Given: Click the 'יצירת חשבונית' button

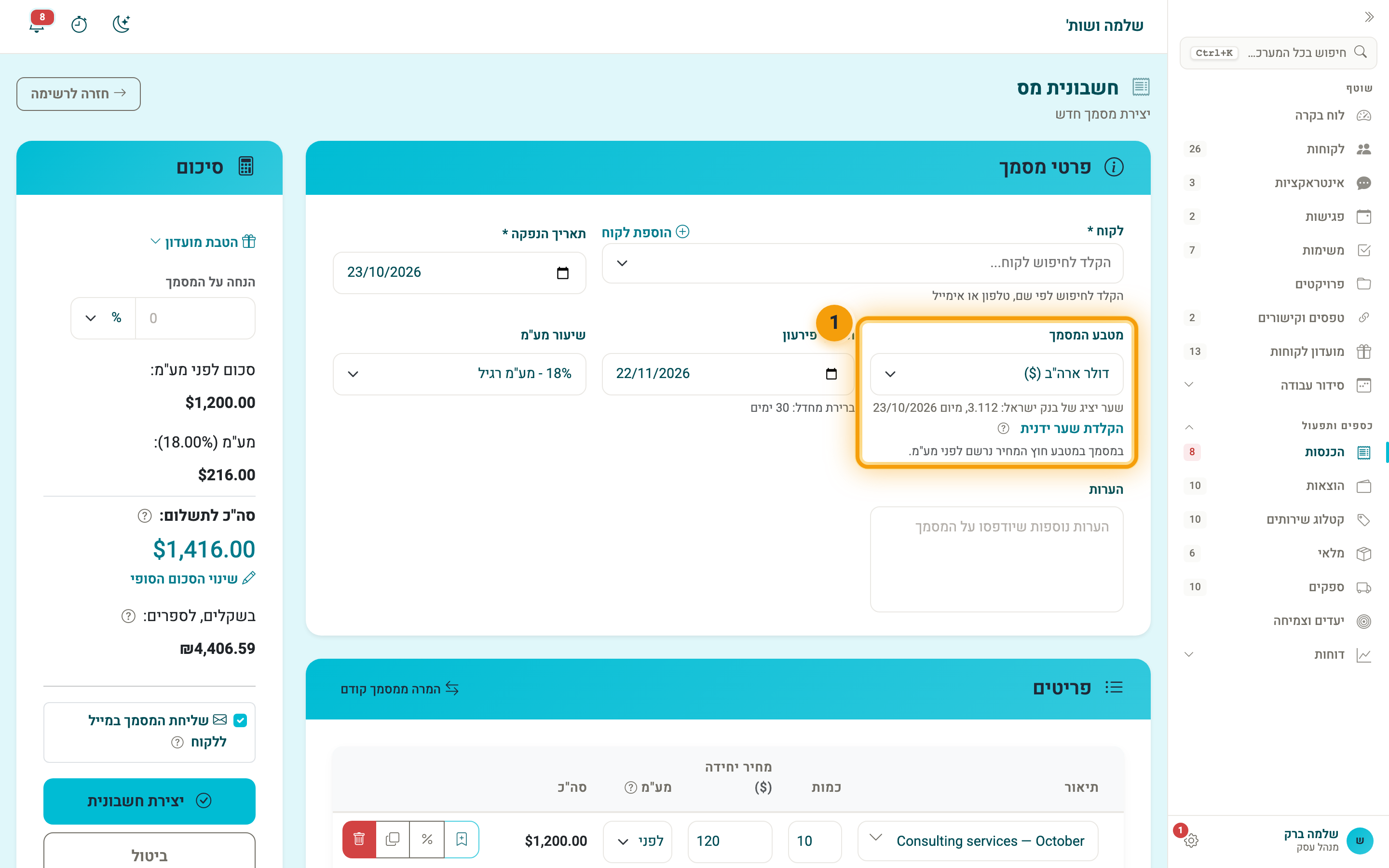Looking at the screenshot, I should coord(149,801).
